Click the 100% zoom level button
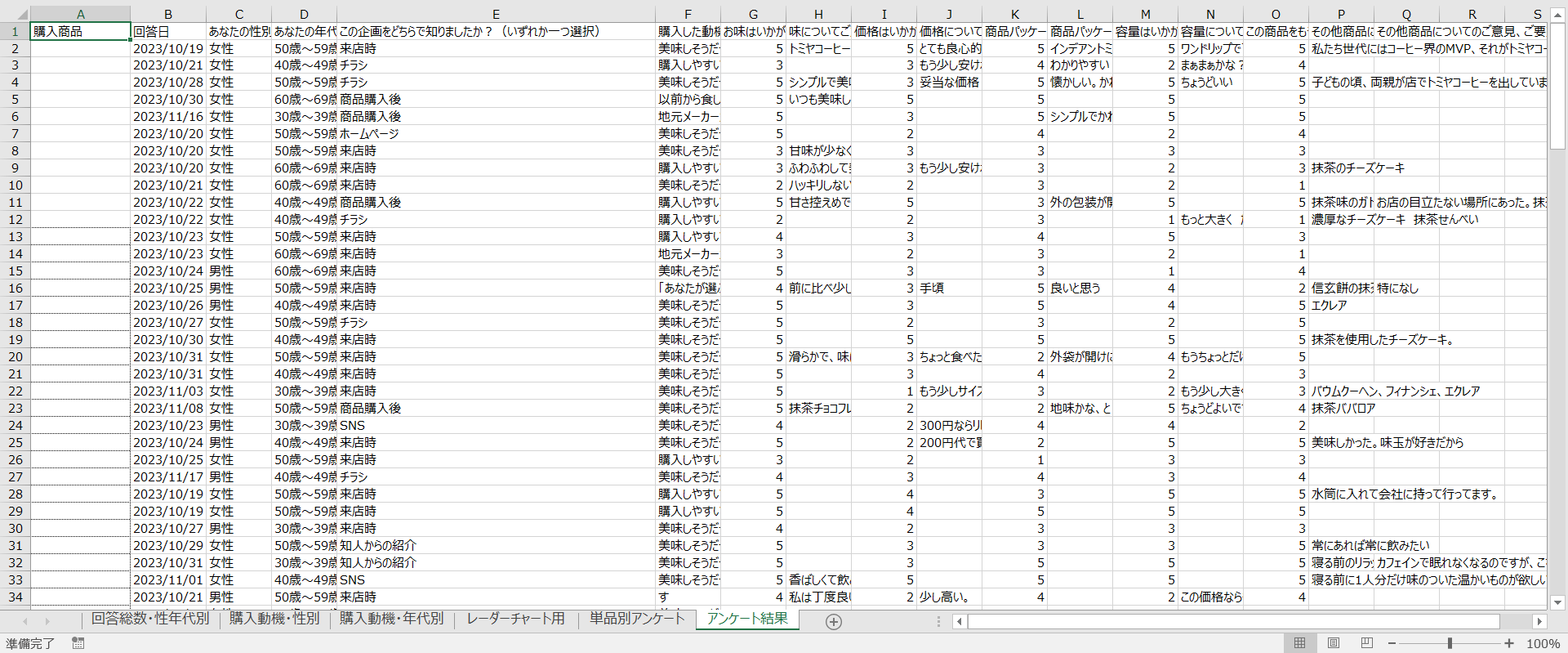 click(x=1543, y=643)
